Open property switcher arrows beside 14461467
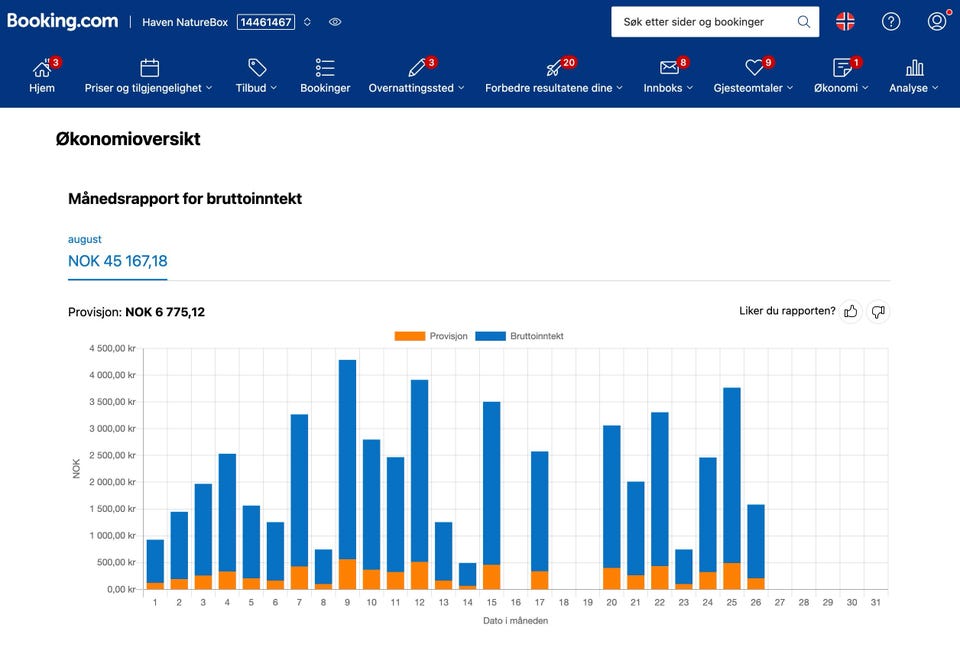Image resolution: width=960 pixels, height=667 pixels. tap(308, 22)
